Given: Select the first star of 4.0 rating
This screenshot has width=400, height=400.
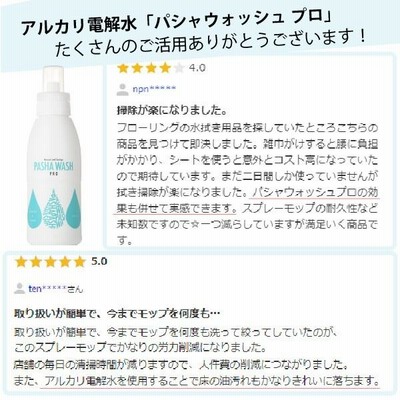Looking at the screenshot, I should (123, 68).
